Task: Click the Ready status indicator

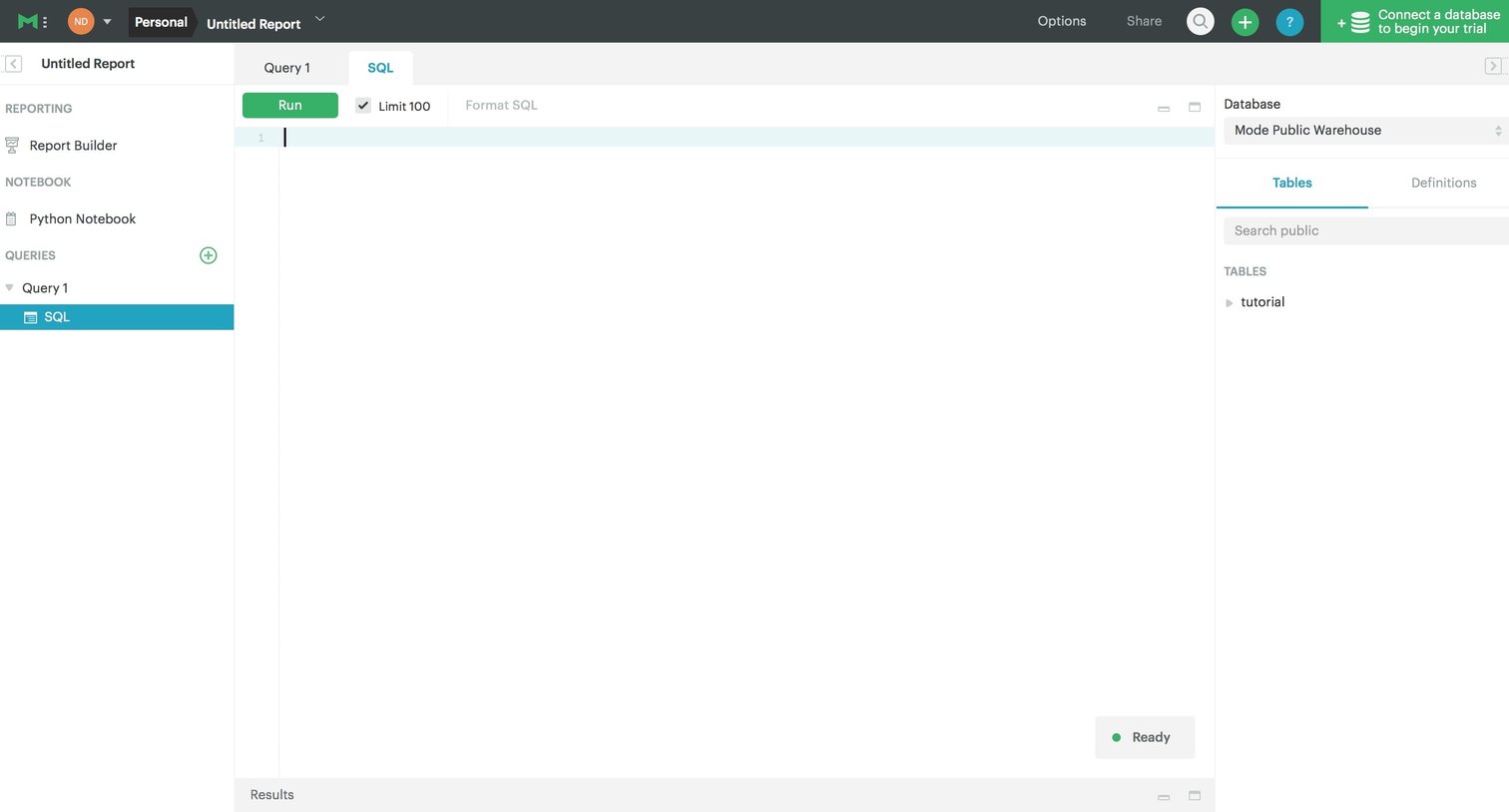Action: pyautogui.click(x=1145, y=737)
